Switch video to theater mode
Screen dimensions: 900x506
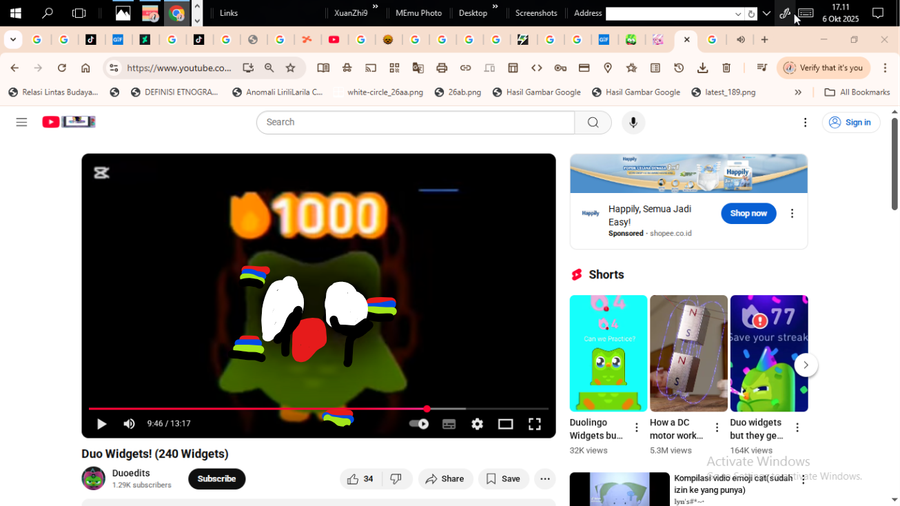[505, 424]
